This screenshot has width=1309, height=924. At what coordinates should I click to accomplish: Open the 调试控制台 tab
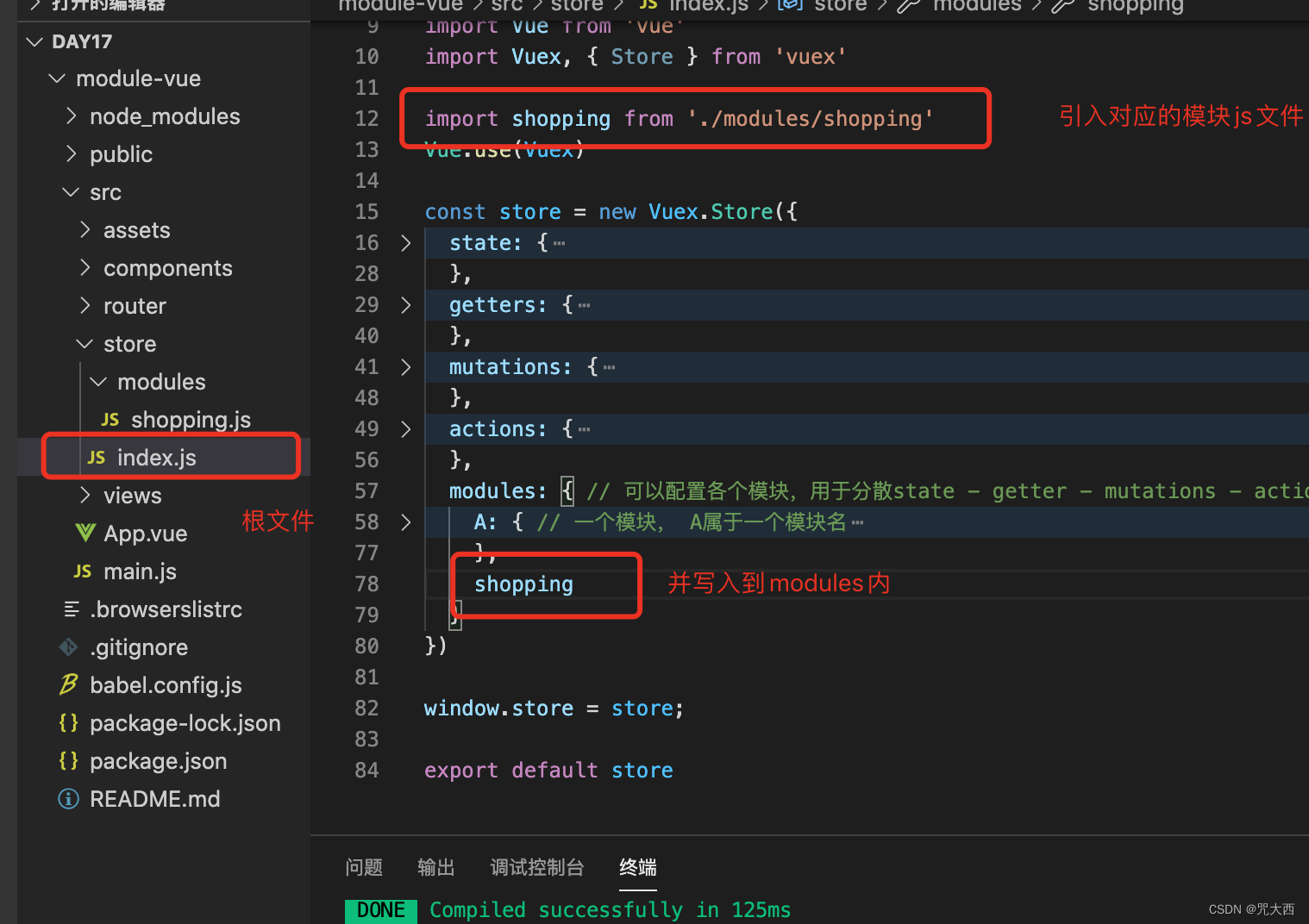click(537, 867)
